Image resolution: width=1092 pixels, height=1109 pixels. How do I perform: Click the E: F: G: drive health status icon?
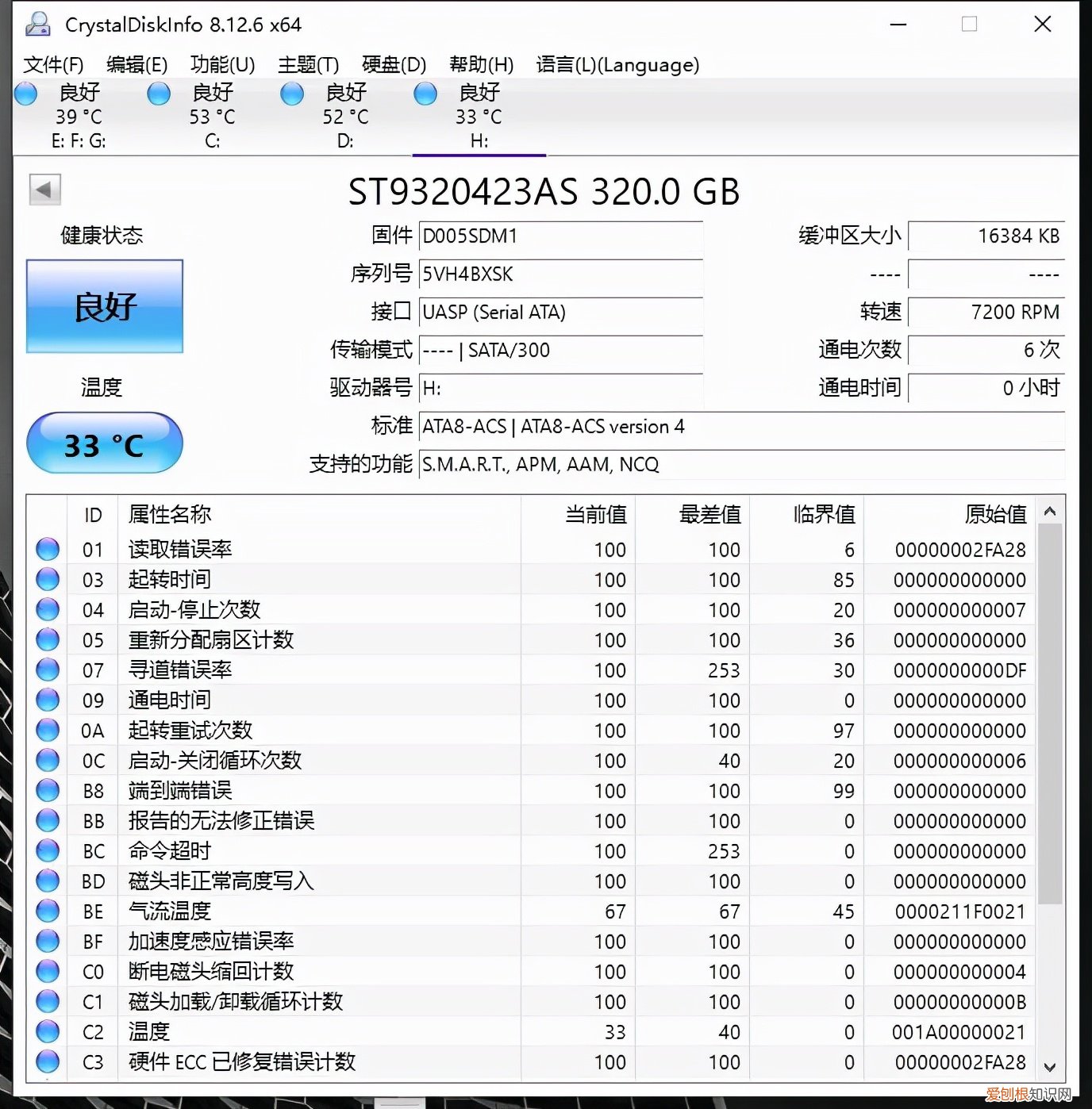pos(25,94)
